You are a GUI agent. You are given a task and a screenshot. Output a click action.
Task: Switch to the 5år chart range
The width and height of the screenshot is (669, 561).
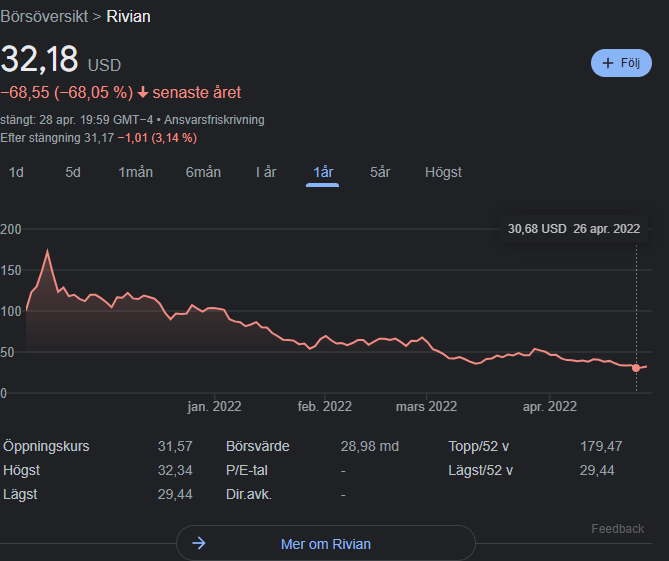(380, 172)
